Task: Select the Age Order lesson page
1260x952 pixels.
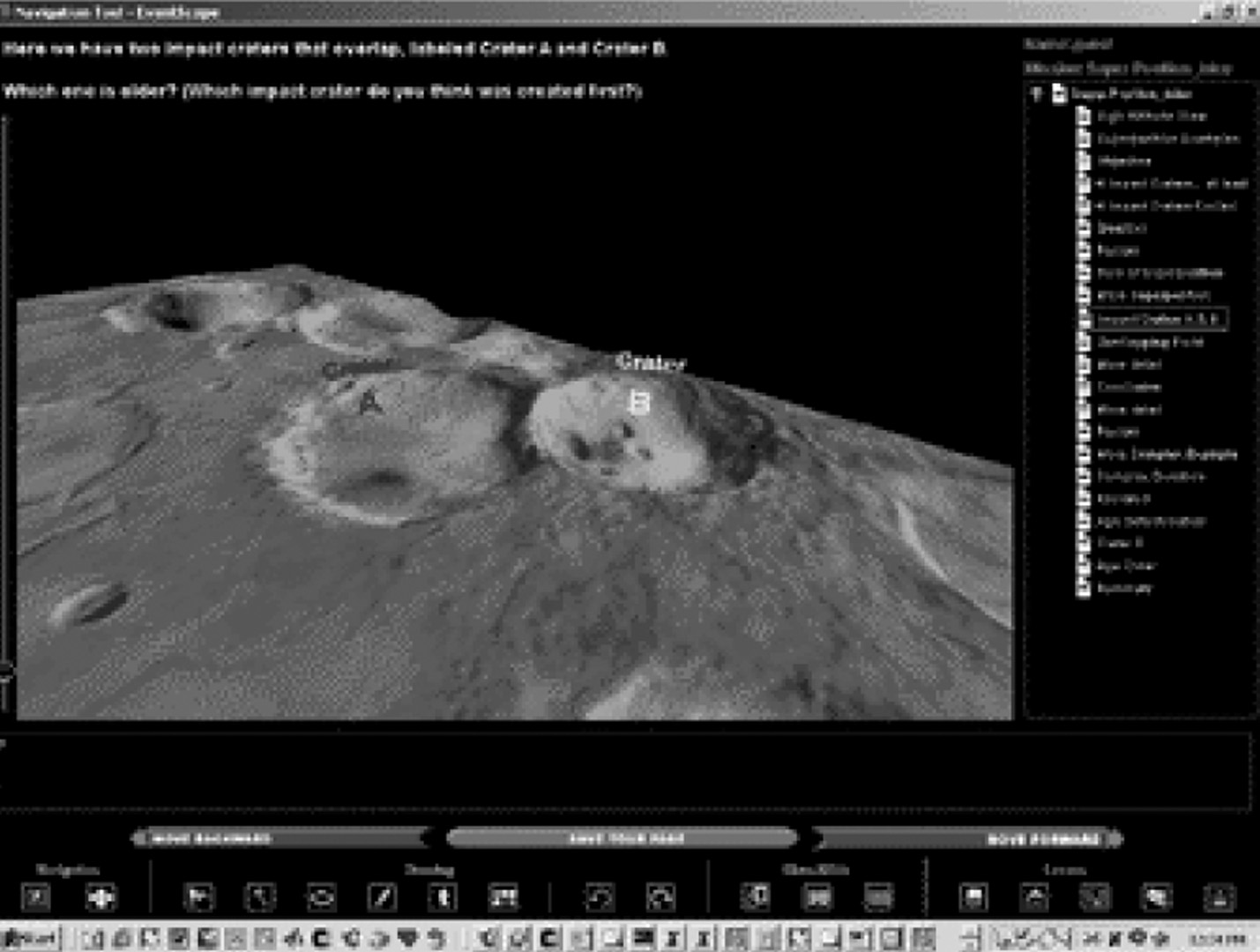Action: 1126,566
